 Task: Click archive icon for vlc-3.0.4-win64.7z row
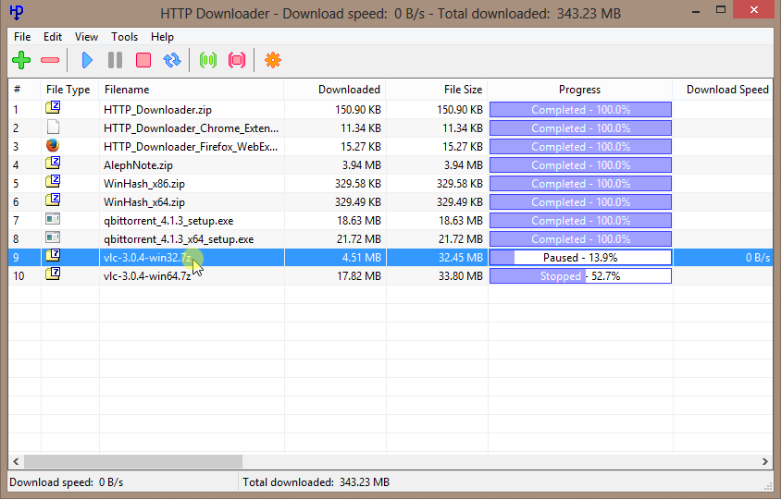click(x=53, y=274)
